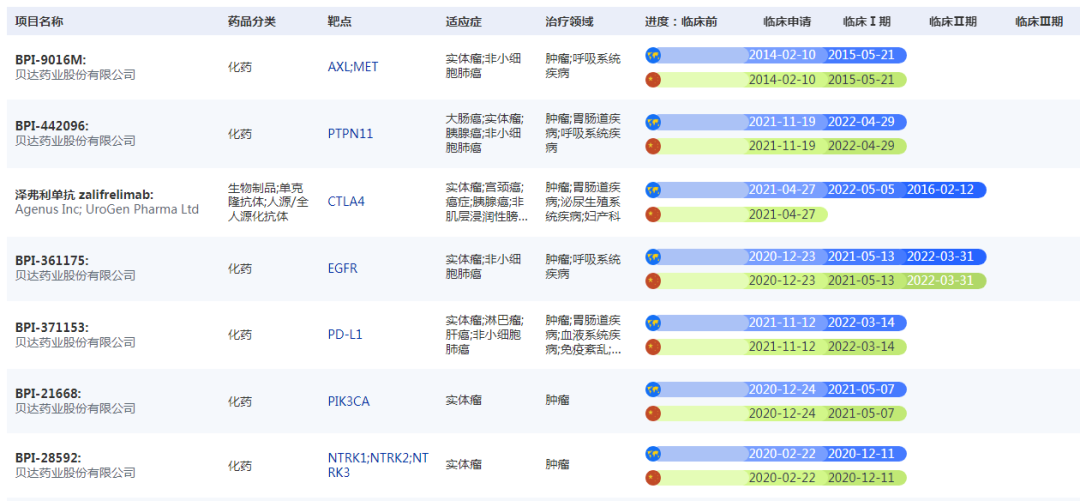1080x501 pixels.
Task: Select project name 泽弗利单抗 zalifrelimab
Action: 84,194
